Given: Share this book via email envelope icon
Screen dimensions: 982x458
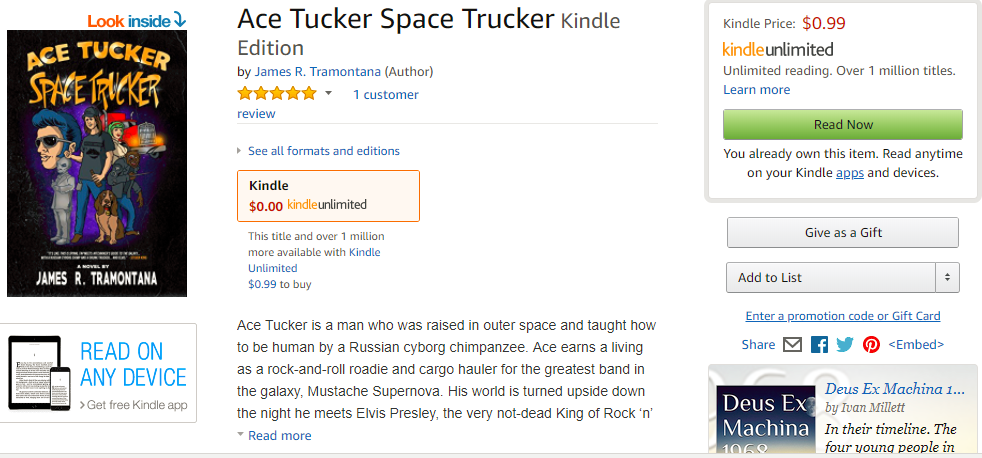Looking at the screenshot, I should click(792, 345).
